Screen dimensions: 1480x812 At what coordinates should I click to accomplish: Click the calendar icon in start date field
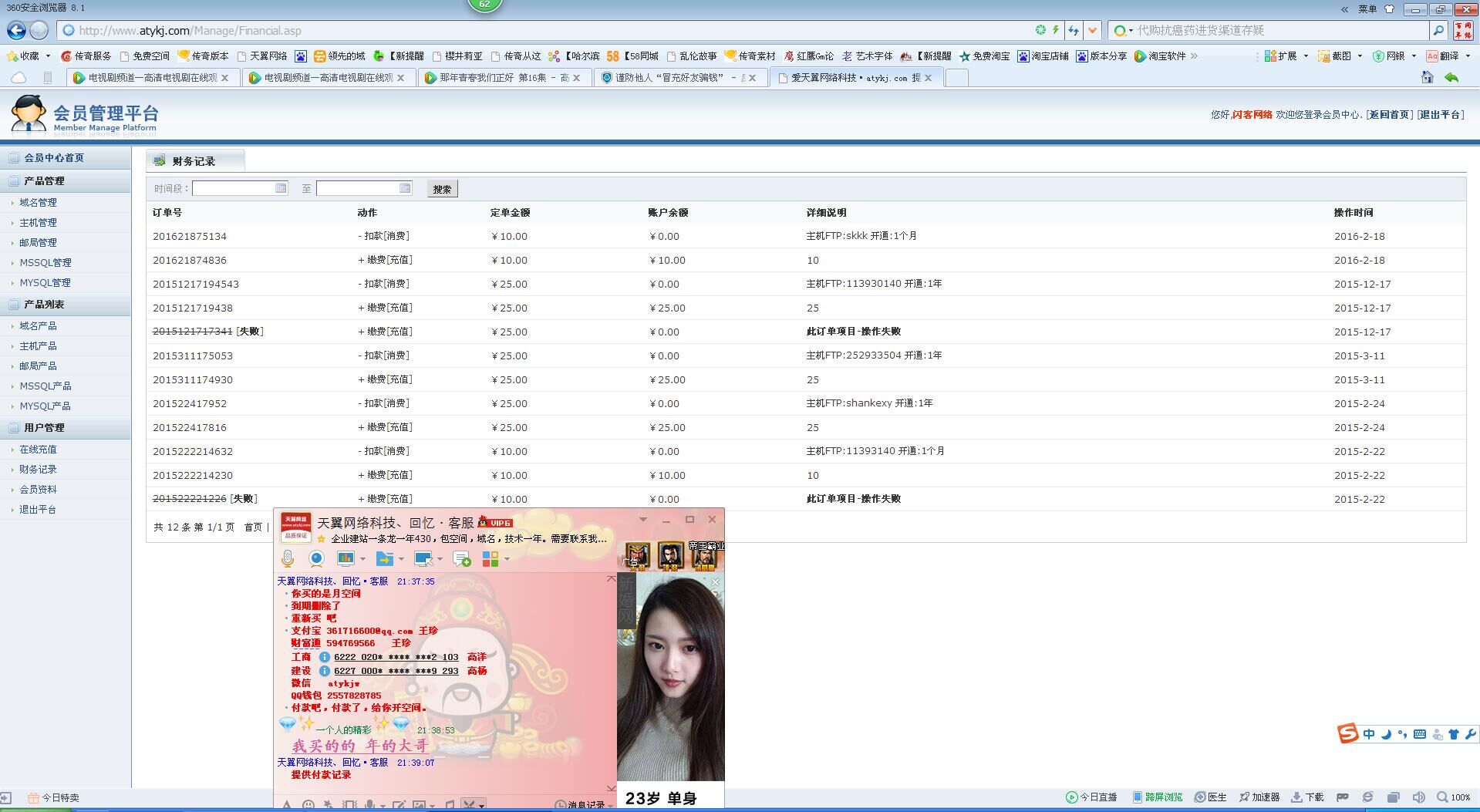(281, 188)
